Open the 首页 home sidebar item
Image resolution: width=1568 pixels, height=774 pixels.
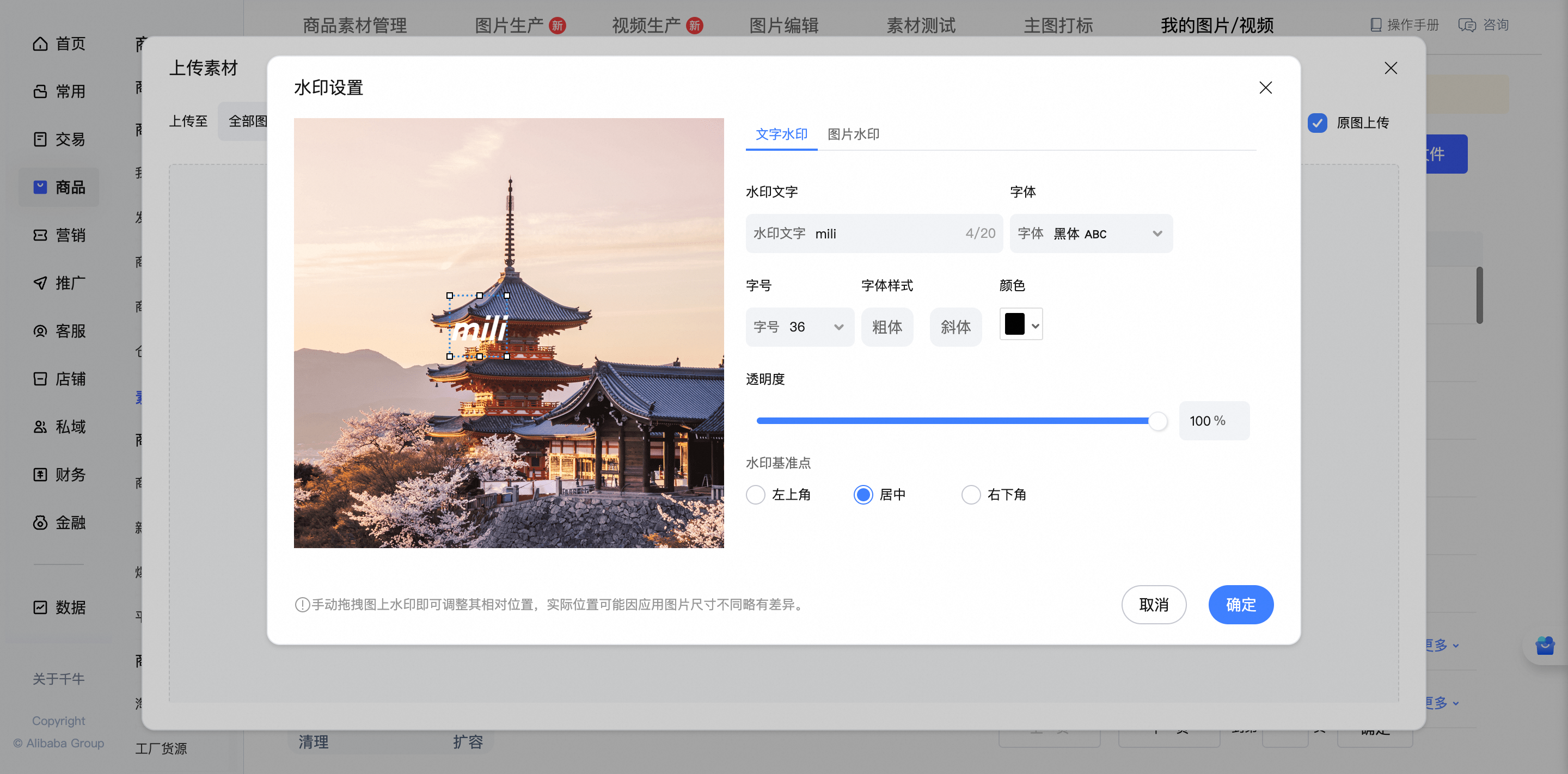point(58,44)
